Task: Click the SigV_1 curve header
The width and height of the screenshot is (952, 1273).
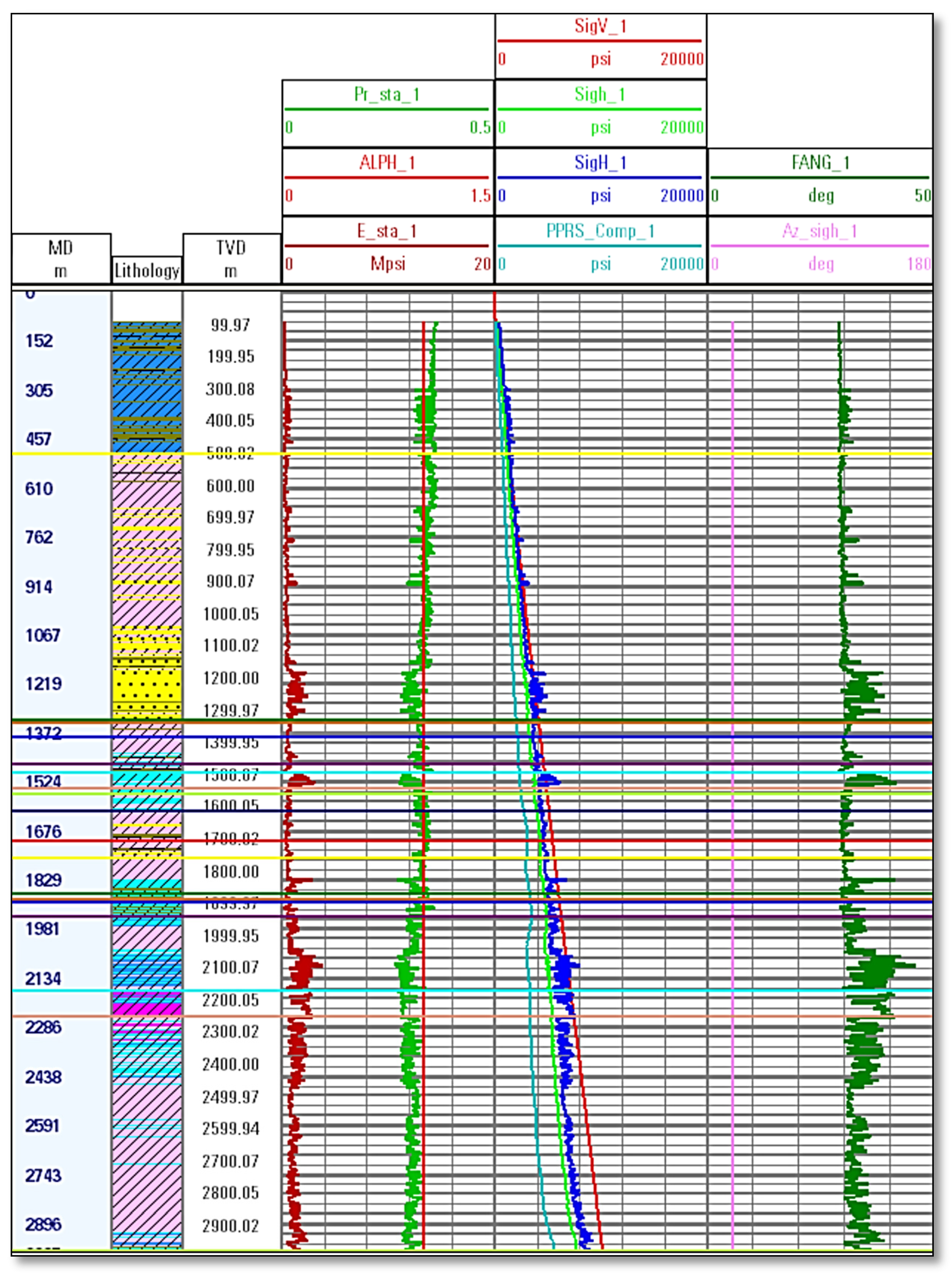Action: [x=600, y=26]
